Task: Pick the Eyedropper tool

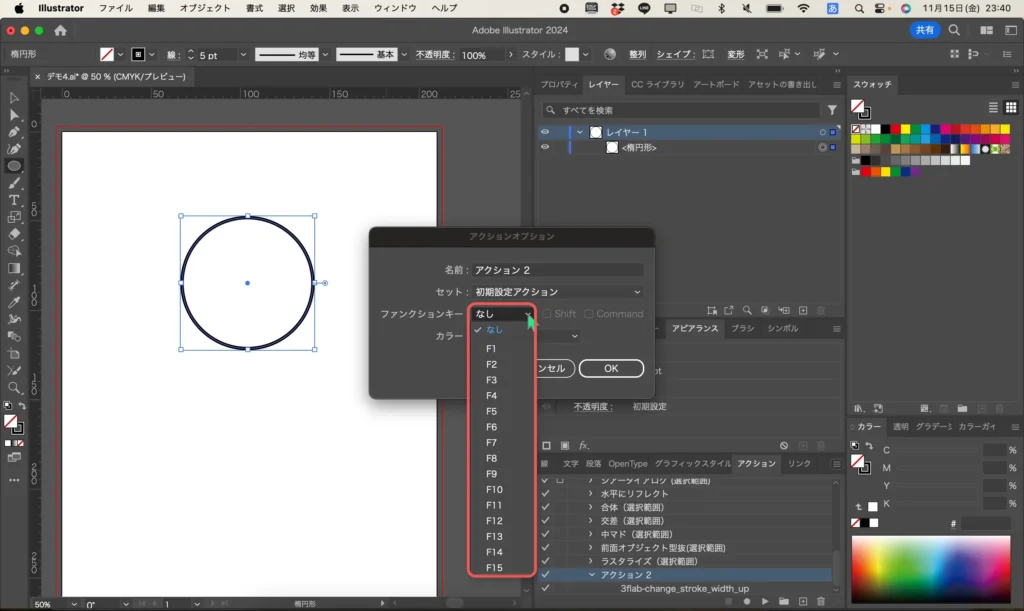Action: click(14, 302)
